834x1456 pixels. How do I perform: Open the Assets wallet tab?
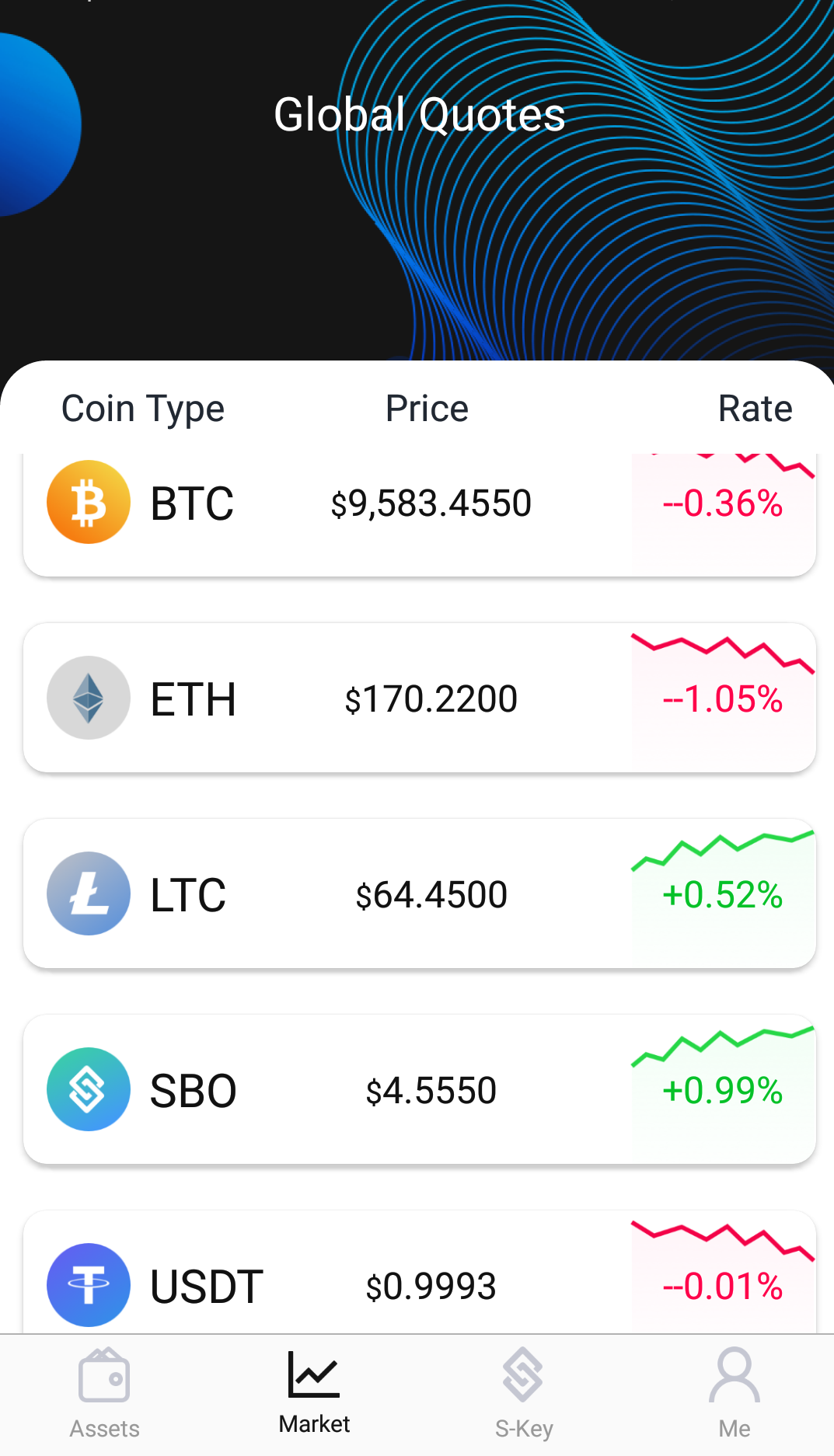pyautogui.click(x=104, y=1394)
